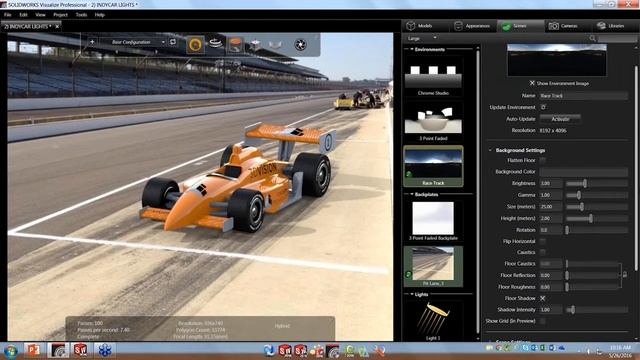Screen dimensions: 640x360
Task: Open the Tools menu
Action: [x=81, y=15]
